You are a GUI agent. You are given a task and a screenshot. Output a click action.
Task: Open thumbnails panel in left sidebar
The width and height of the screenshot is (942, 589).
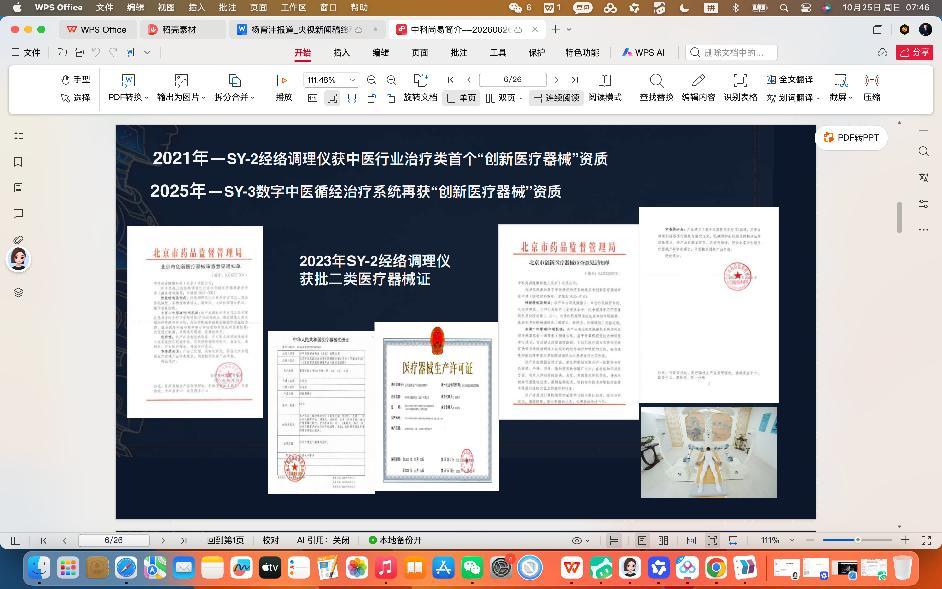click(x=19, y=136)
